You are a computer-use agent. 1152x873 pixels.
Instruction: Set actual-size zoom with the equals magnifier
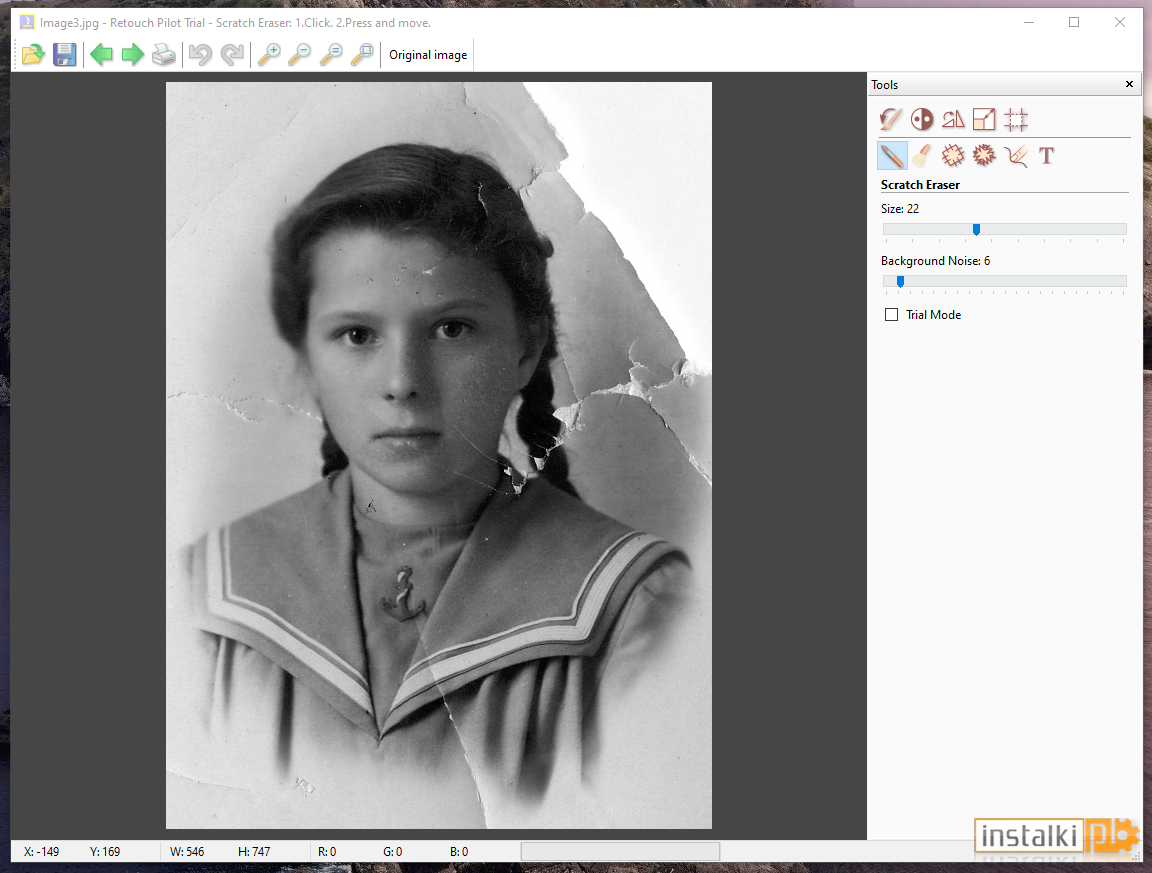331,54
